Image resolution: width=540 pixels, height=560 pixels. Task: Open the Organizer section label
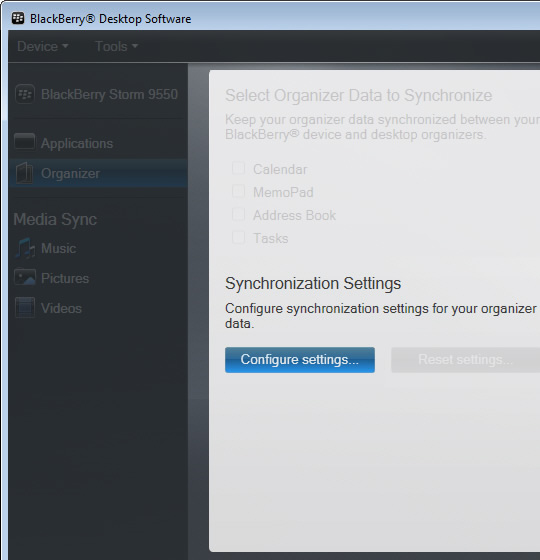(70, 173)
